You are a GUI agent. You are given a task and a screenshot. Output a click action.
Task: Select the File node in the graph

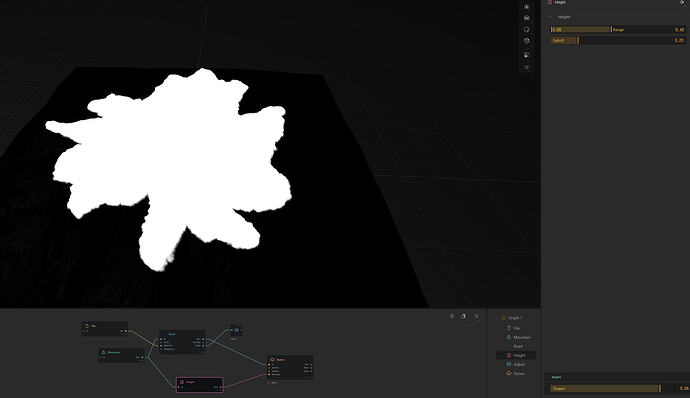[105, 328]
